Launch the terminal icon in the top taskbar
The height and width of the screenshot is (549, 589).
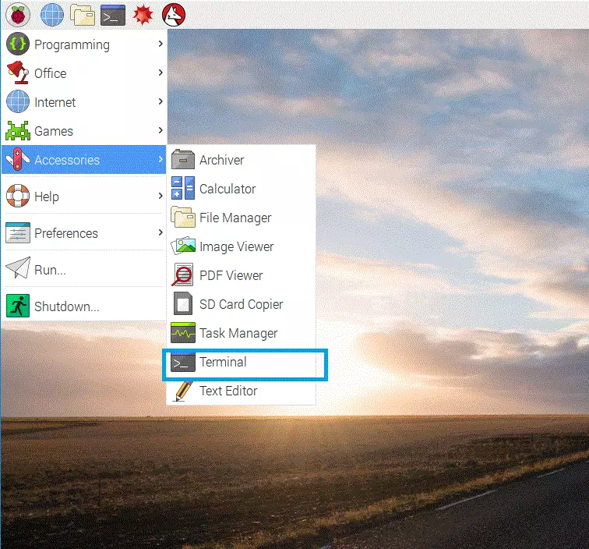tap(113, 15)
